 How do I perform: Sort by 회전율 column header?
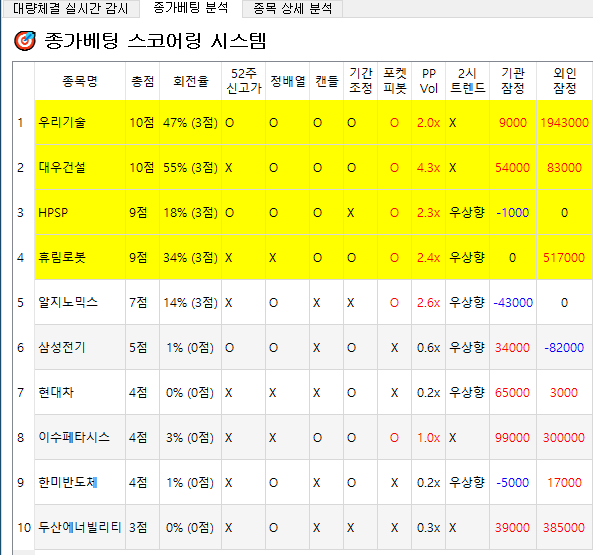190,81
